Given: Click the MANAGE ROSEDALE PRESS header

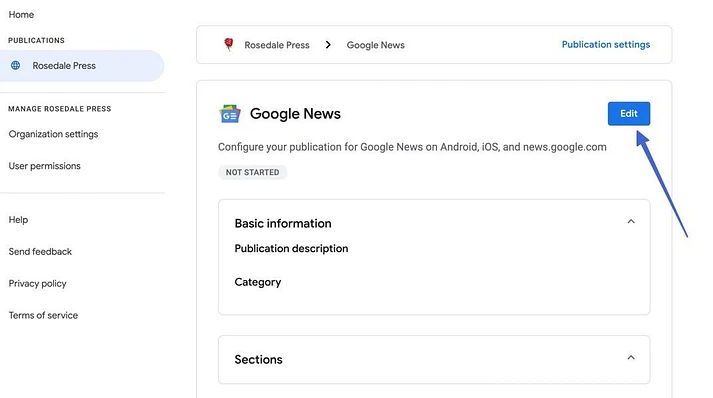Looking at the screenshot, I should 60,109.
